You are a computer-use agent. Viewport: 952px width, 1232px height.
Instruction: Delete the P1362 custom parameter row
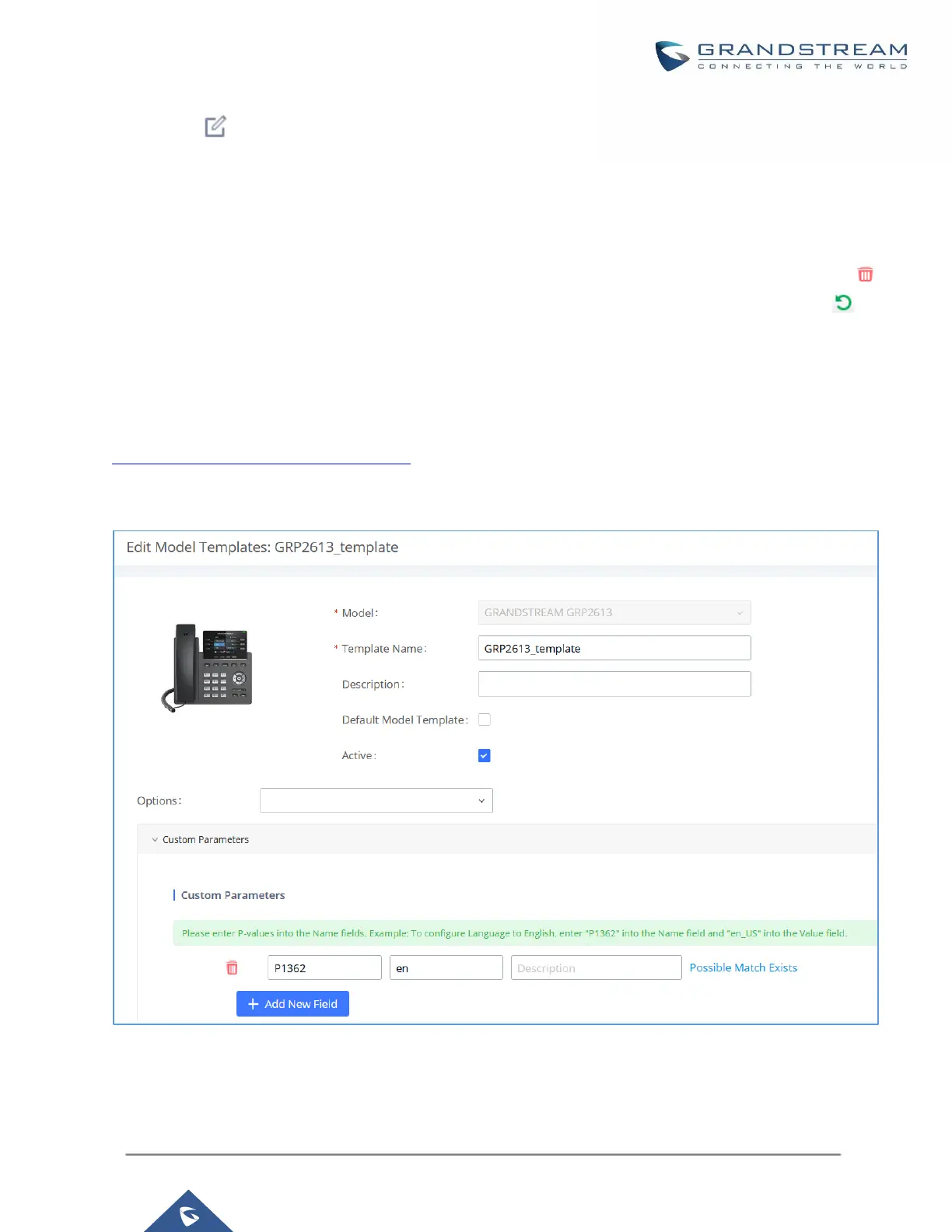[232, 968]
